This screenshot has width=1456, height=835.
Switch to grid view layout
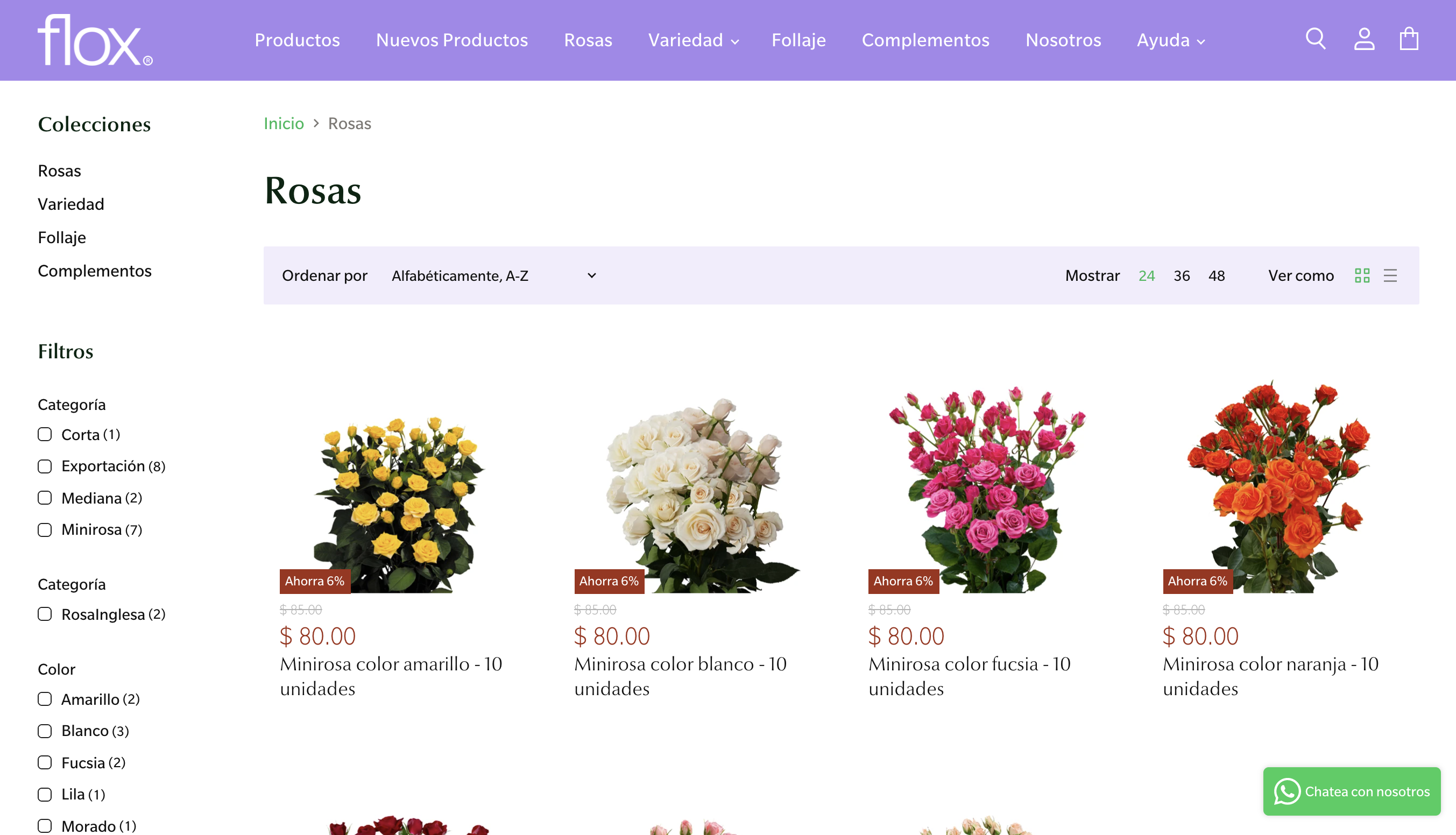tap(1363, 276)
